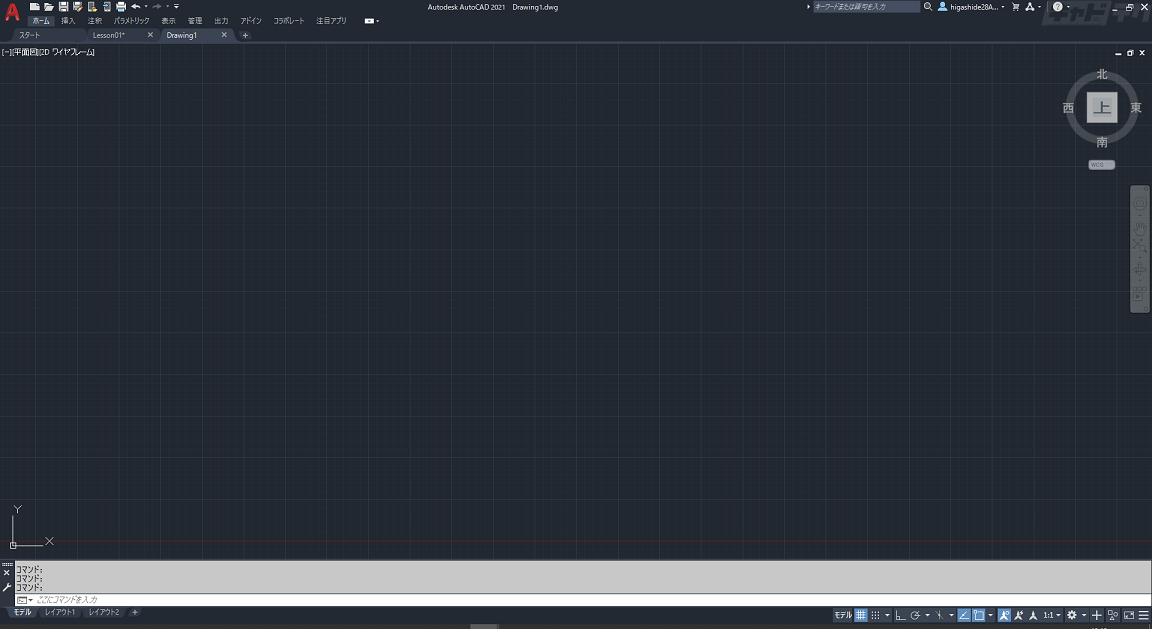Open the 出力 ribbon tab
Image resolution: width=1152 pixels, height=629 pixels.
point(221,21)
